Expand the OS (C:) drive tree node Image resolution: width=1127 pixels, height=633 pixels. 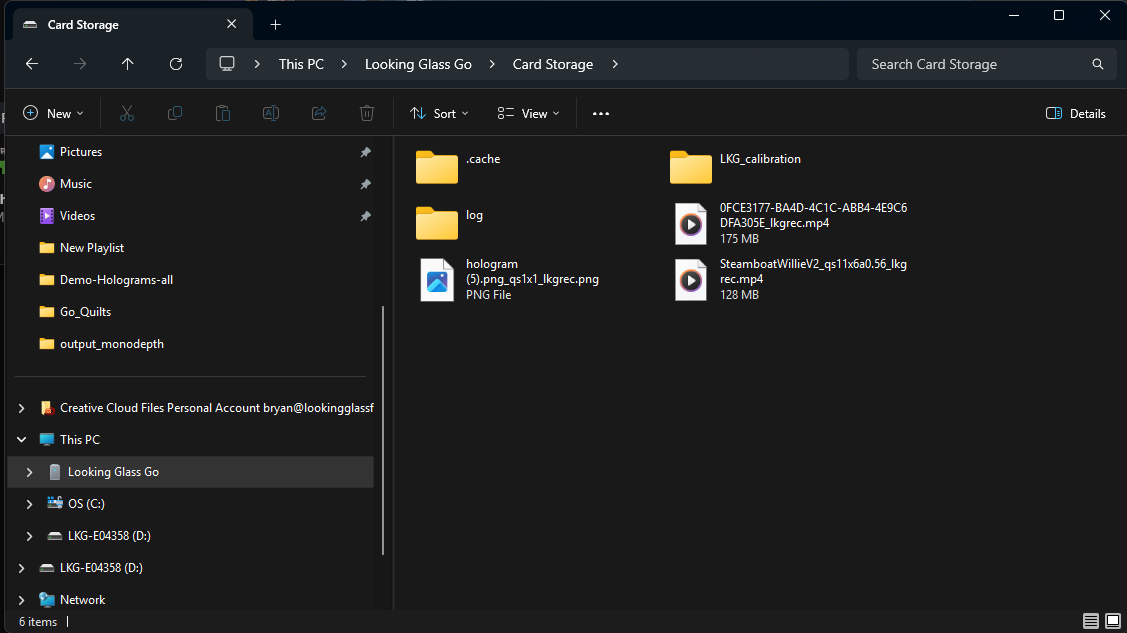click(30, 504)
